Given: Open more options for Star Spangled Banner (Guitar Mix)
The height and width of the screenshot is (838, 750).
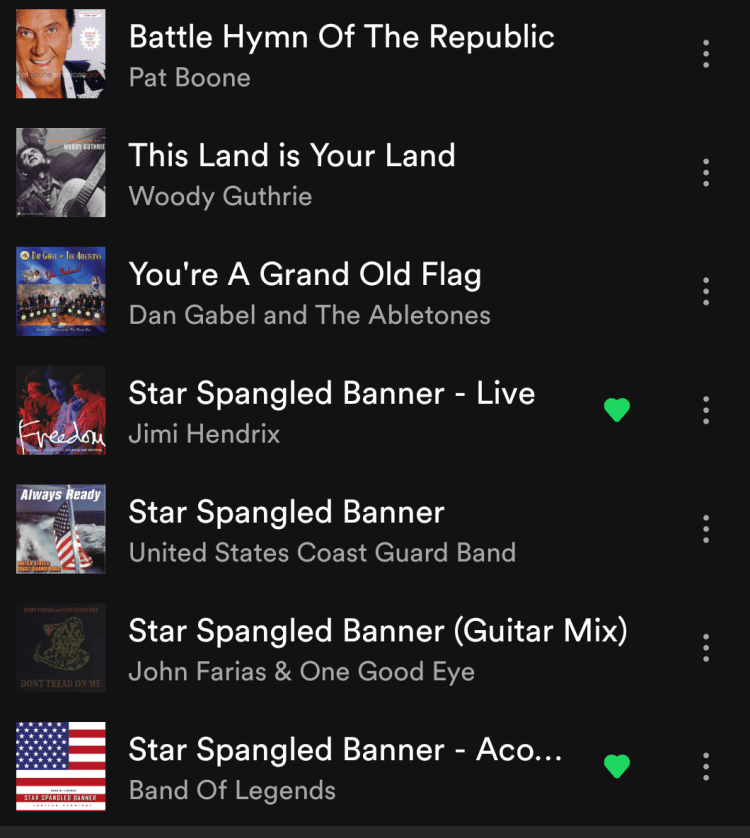Looking at the screenshot, I should pos(706,648).
